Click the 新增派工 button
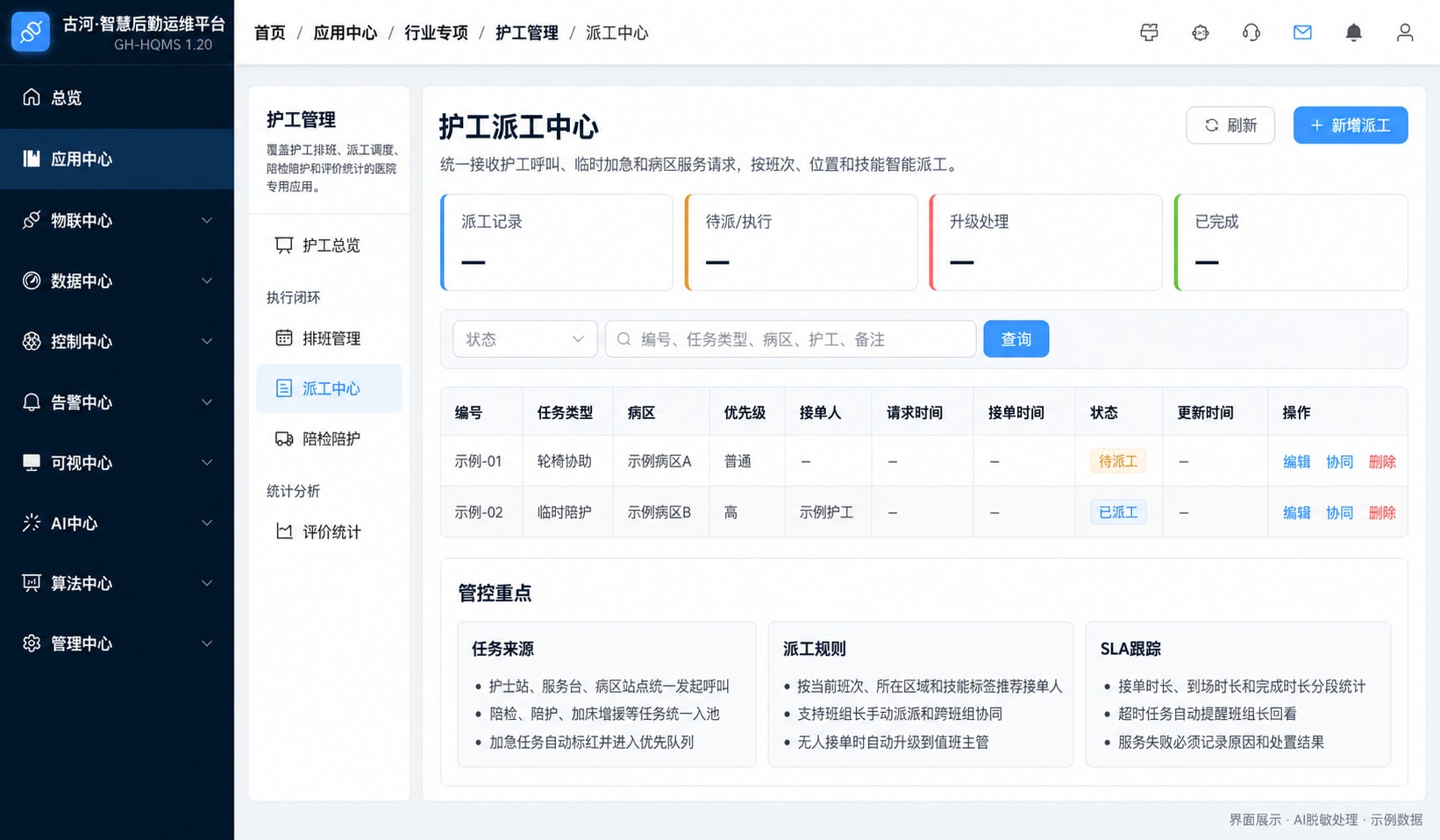Image resolution: width=1440 pixels, height=840 pixels. pos(1351,125)
